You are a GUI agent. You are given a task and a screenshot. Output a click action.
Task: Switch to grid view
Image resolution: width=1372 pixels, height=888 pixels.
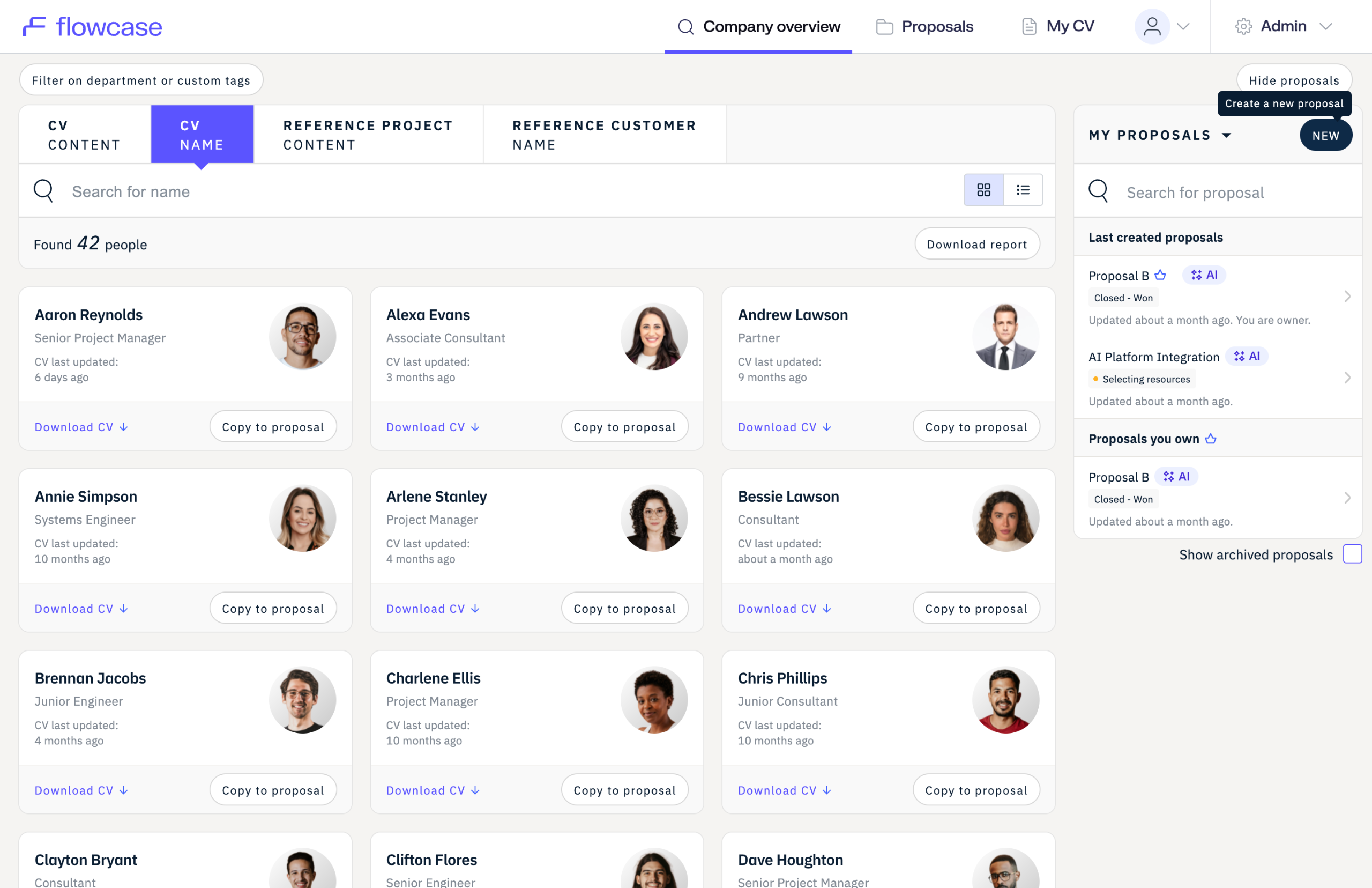(x=983, y=190)
